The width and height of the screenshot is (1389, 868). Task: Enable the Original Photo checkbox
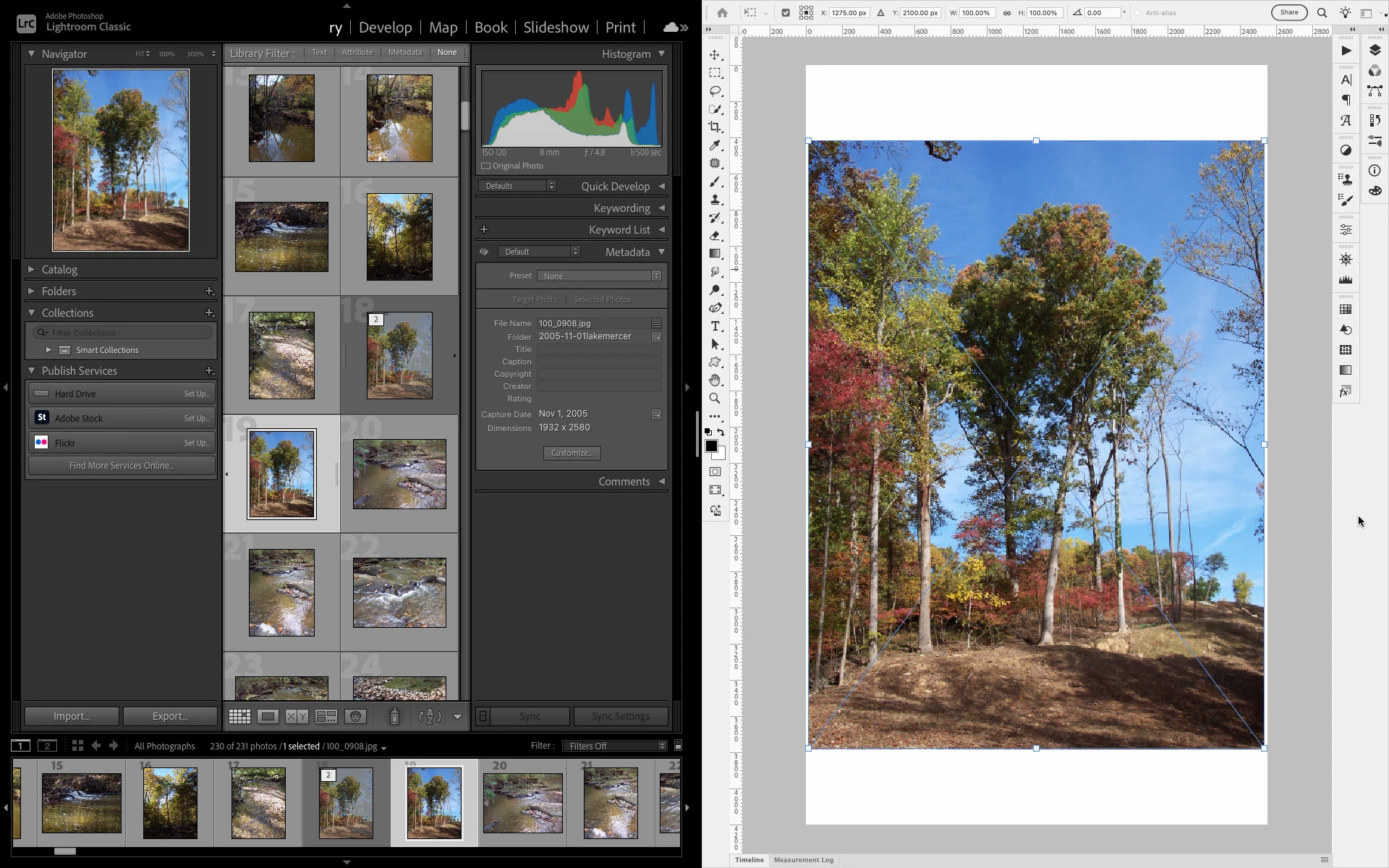(486, 166)
